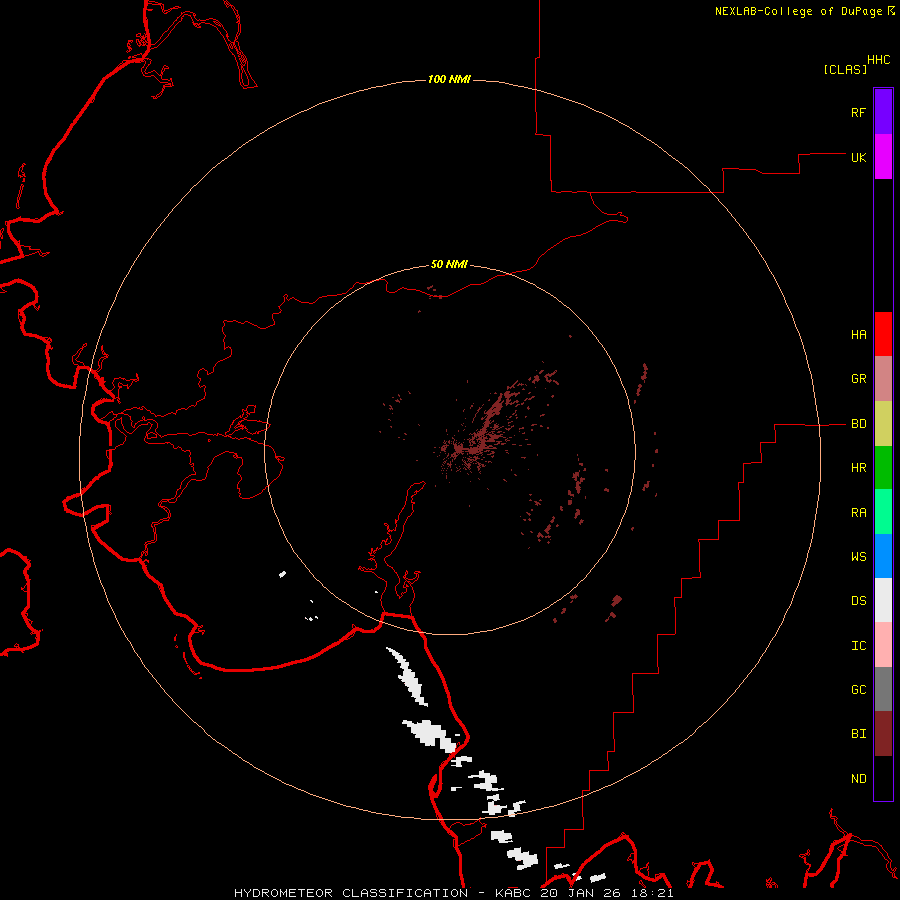Click the "GC" legend label

coord(858,690)
